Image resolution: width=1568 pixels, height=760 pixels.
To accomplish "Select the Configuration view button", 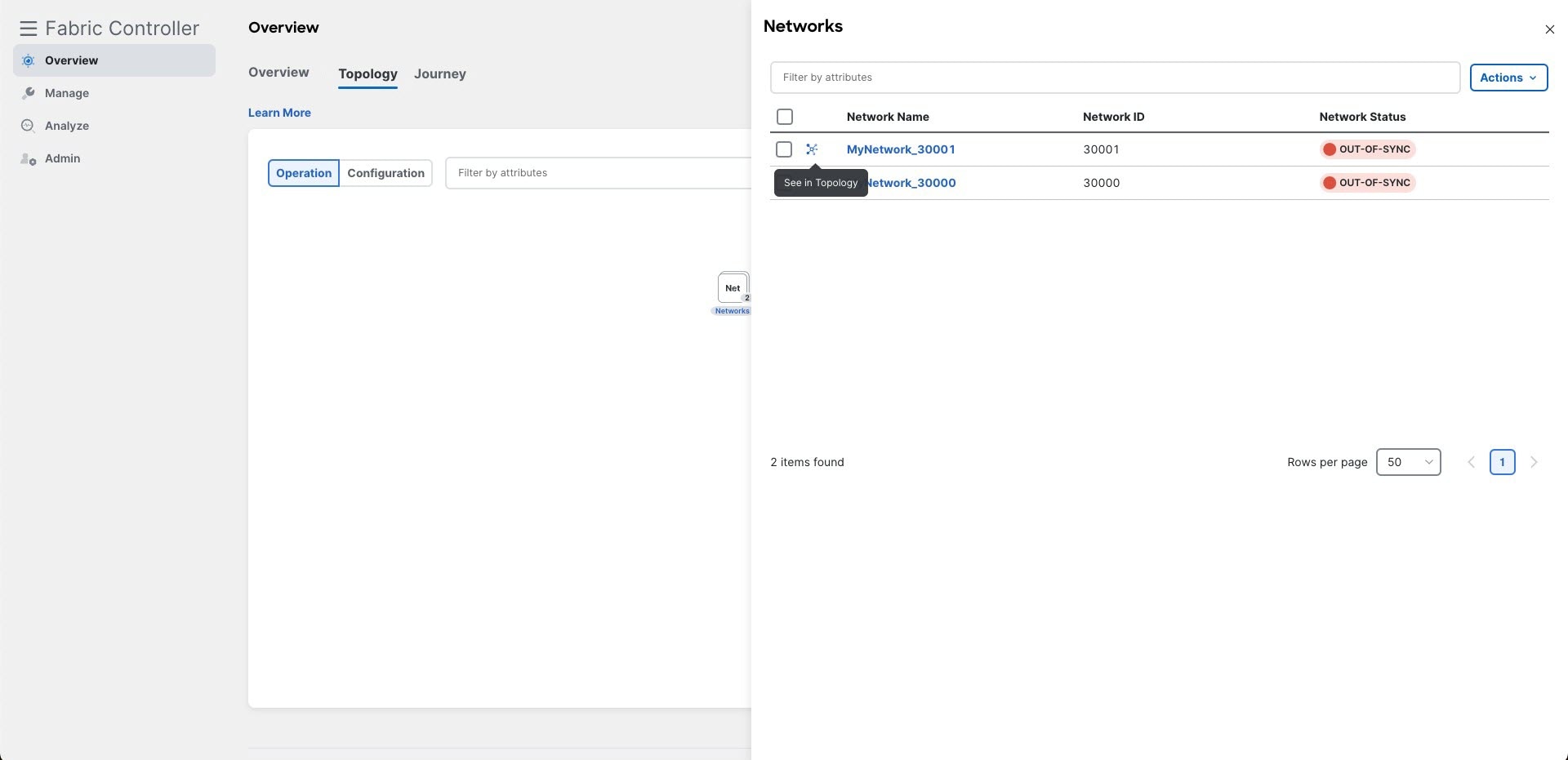I will coord(385,173).
